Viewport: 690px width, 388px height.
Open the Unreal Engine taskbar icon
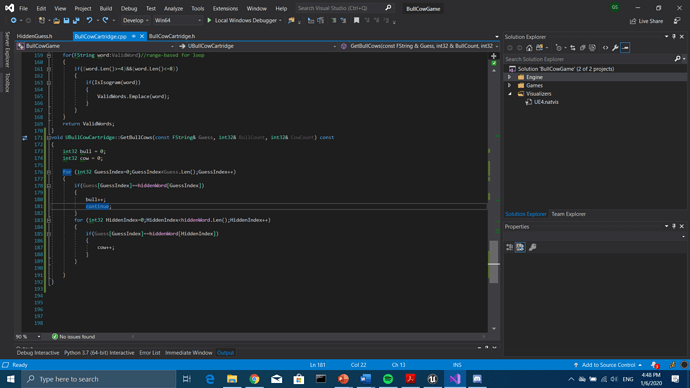click(x=433, y=379)
